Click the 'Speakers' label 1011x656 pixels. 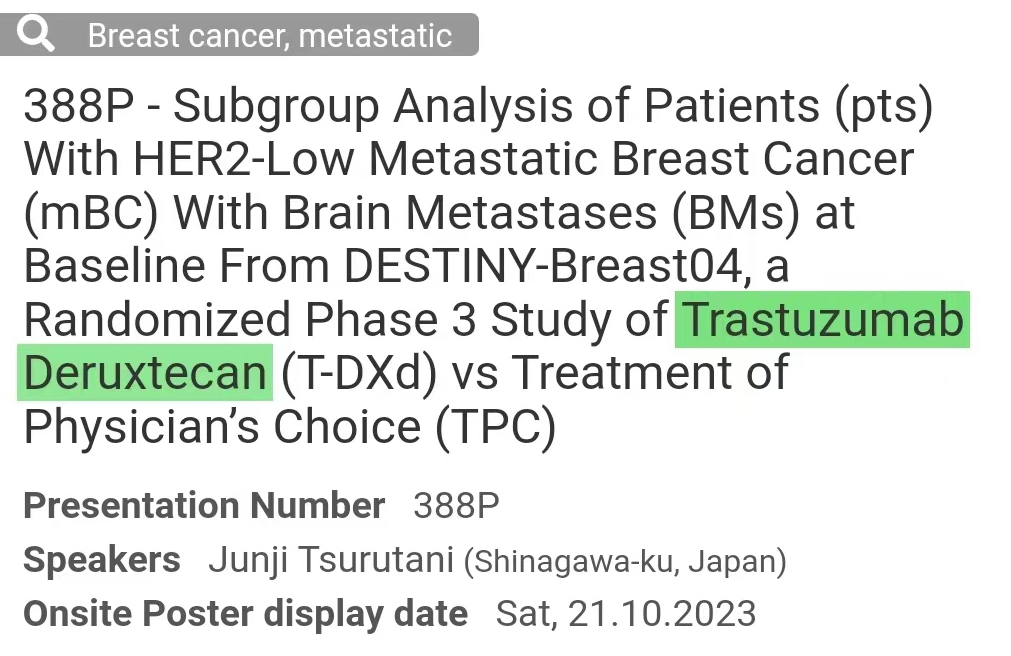pyautogui.click(x=102, y=560)
